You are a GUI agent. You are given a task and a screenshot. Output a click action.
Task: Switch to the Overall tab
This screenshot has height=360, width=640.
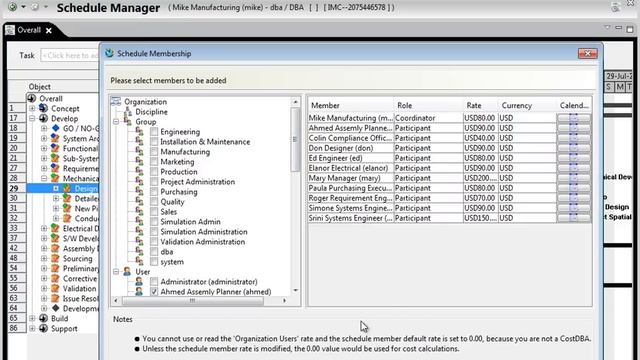tap(29, 30)
